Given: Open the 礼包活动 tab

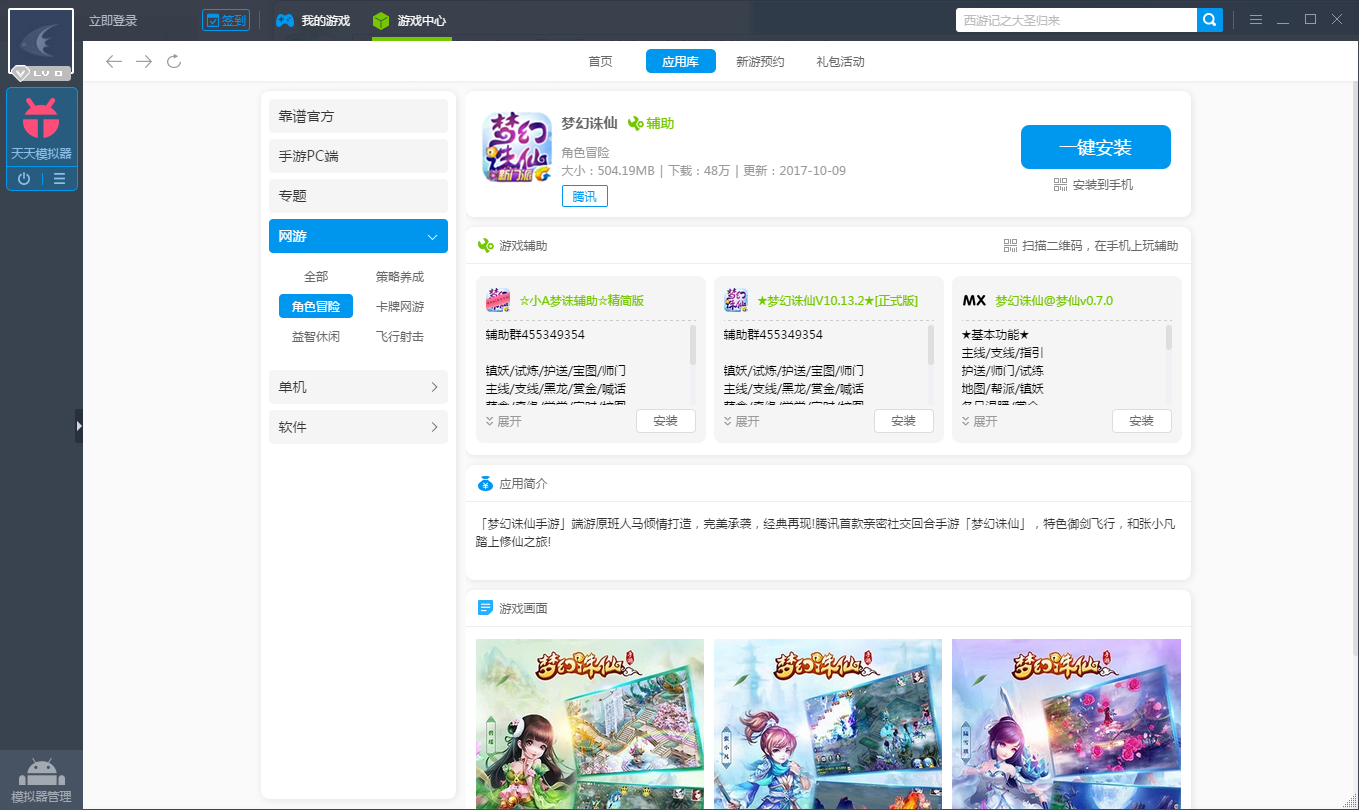Looking at the screenshot, I should [840, 62].
